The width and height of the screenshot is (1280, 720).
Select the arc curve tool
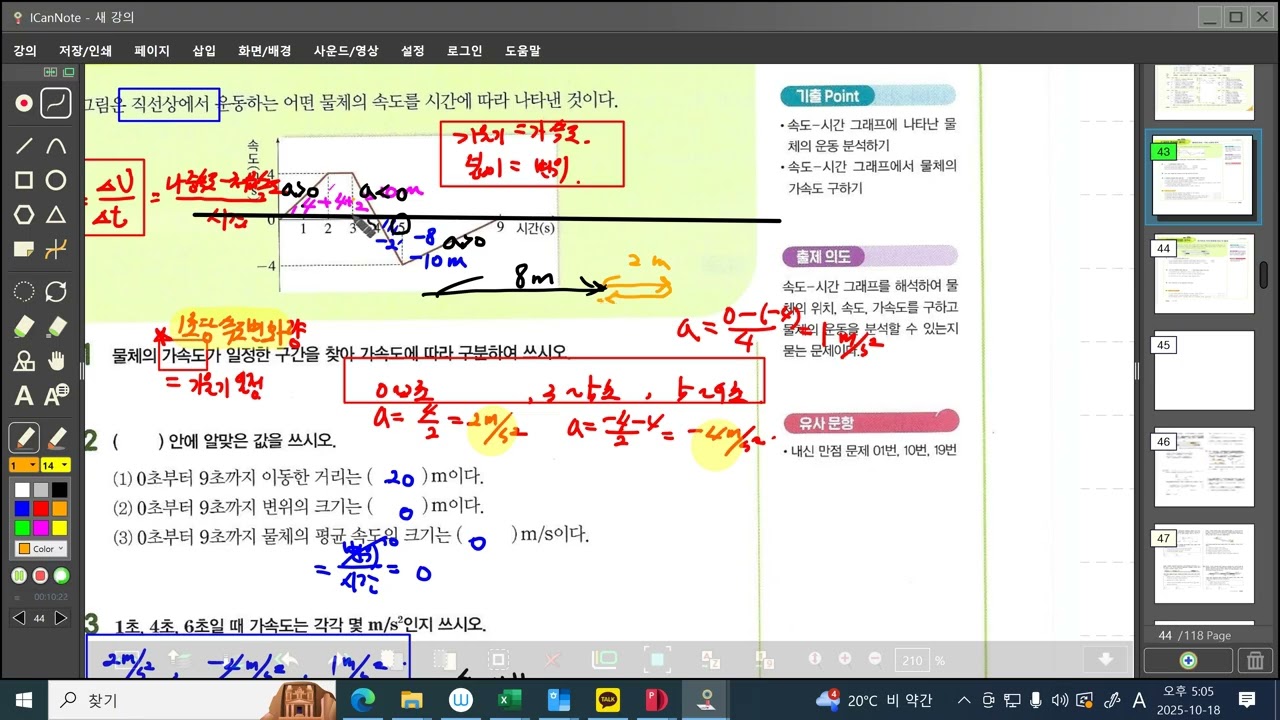coord(57,145)
